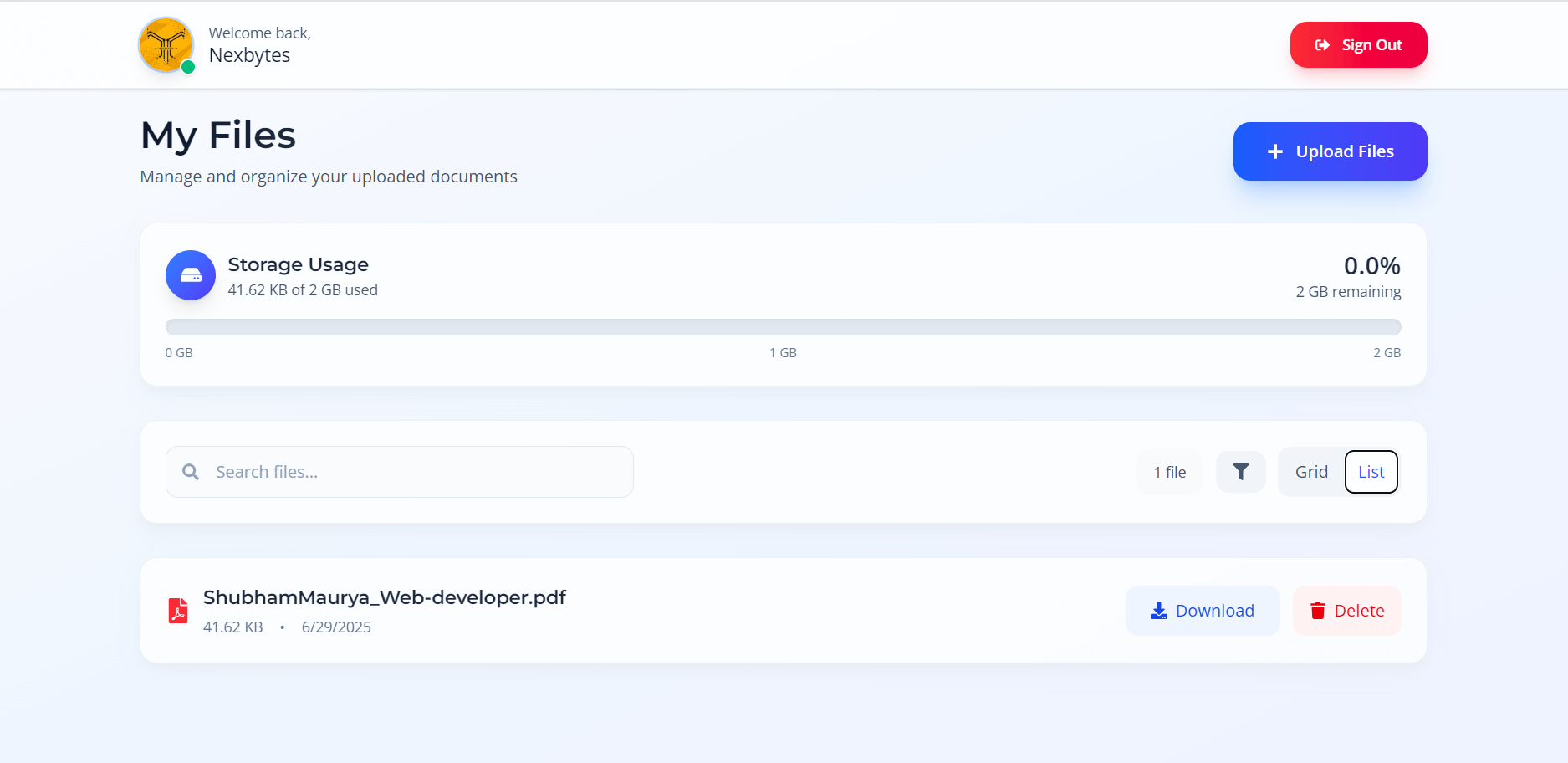Switch to Grid view

(x=1310, y=472)
